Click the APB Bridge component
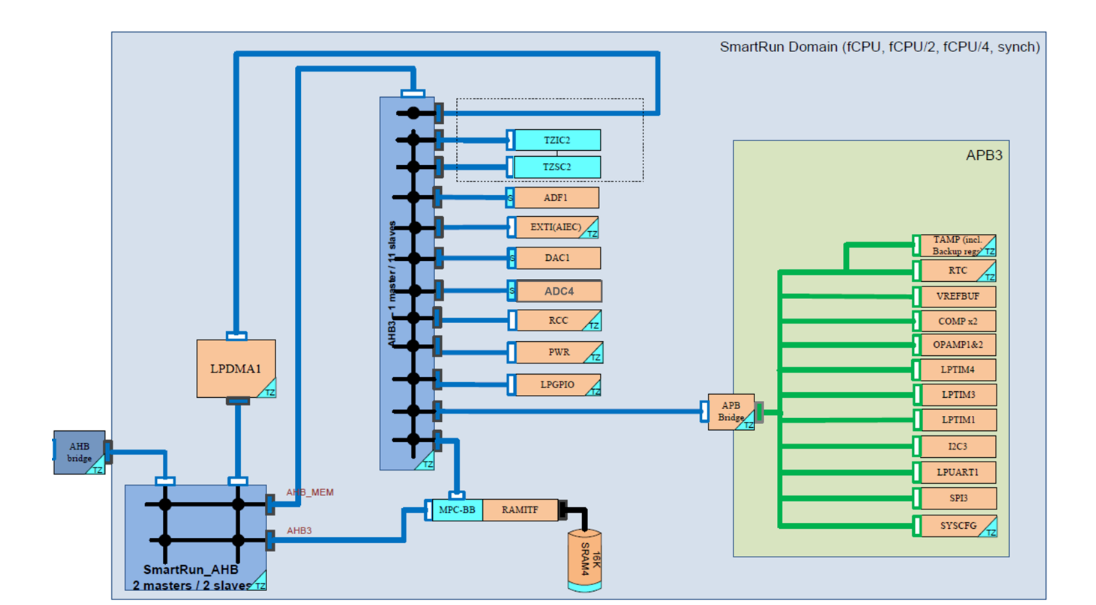This screenshot has width=1096, height=605. [x=730, y=411]
